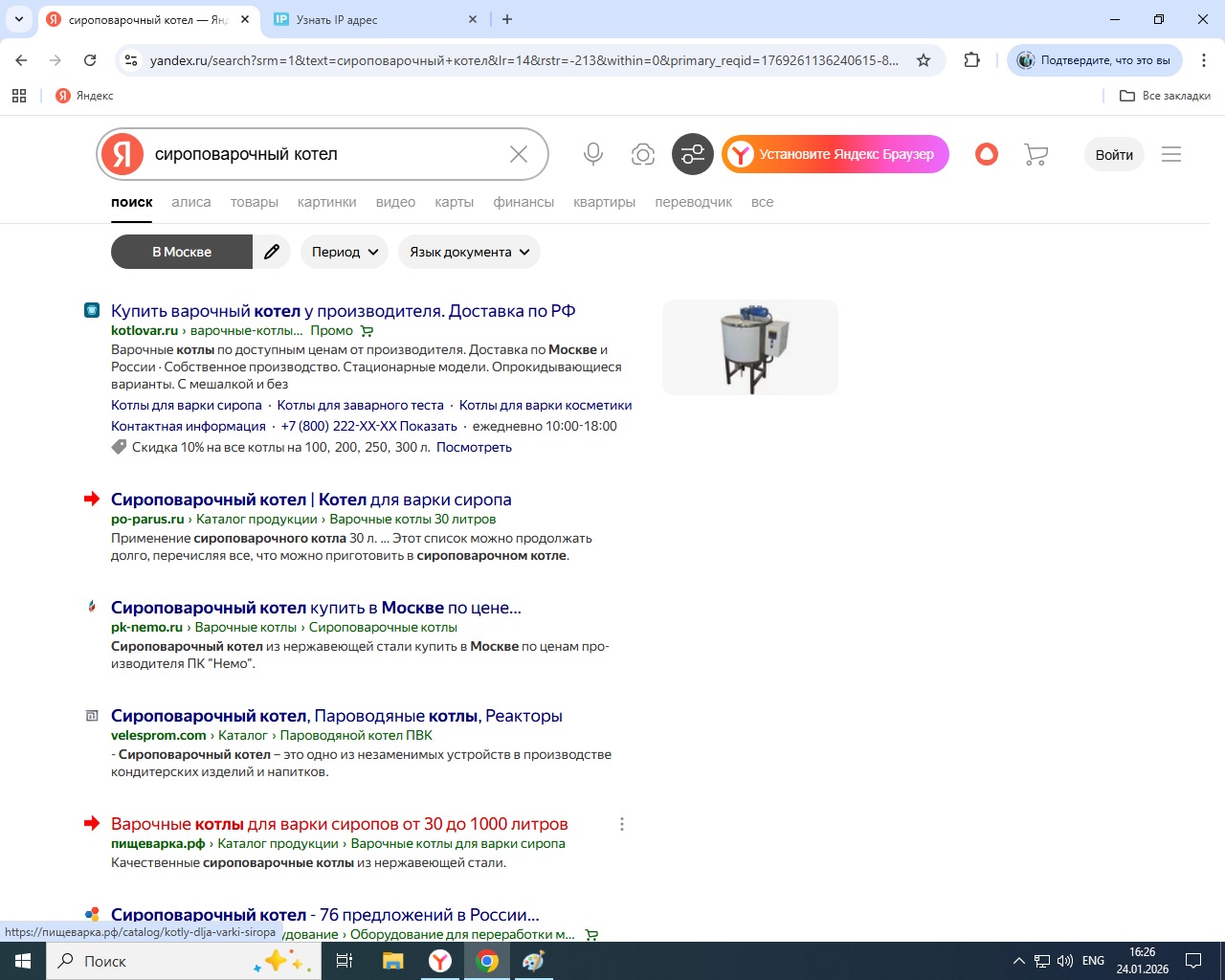The height and width of the screenshot is (980, 1225).
Task: Expand the 'Язык документа' dropdown
Action: (x=469, y=252)
